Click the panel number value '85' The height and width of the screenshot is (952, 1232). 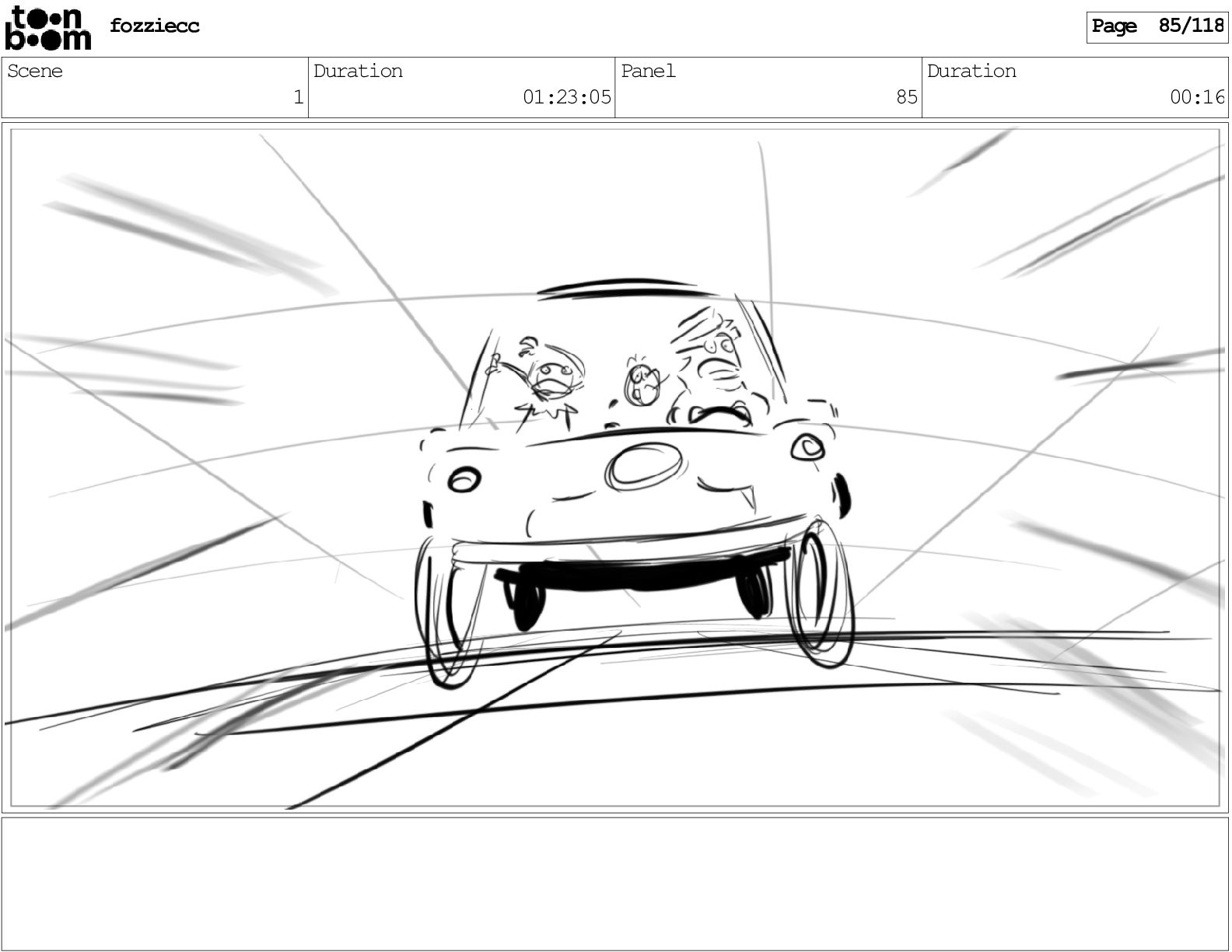[907, 97]
